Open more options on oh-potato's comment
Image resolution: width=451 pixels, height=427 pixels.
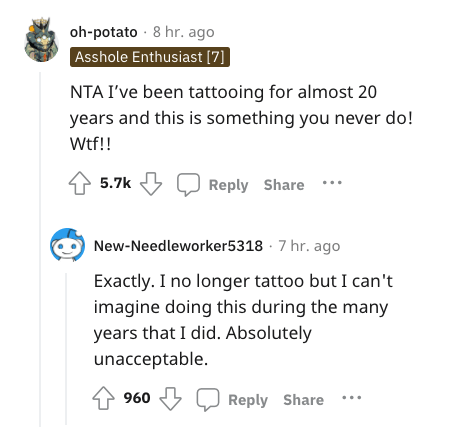coord(332,183)
